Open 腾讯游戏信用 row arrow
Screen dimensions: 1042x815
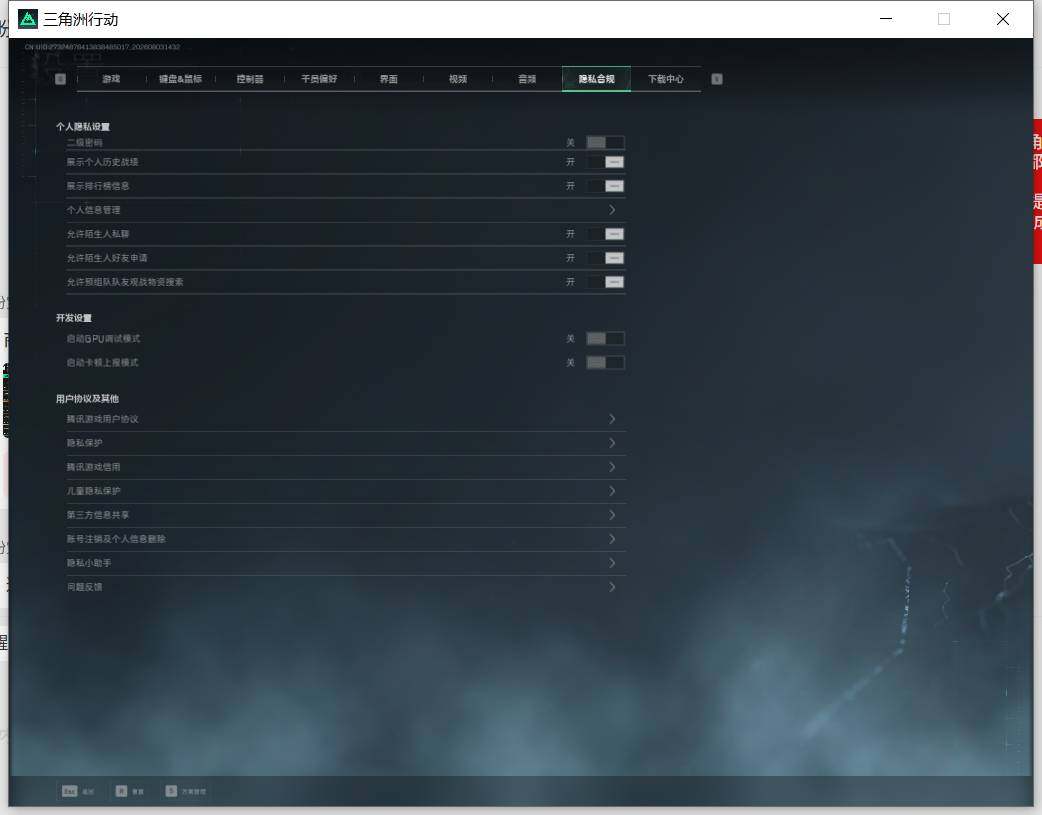point(612,467)
